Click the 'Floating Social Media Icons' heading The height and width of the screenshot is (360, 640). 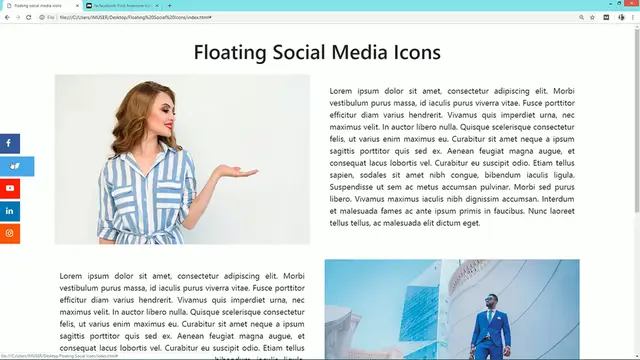tap(317, 52)
